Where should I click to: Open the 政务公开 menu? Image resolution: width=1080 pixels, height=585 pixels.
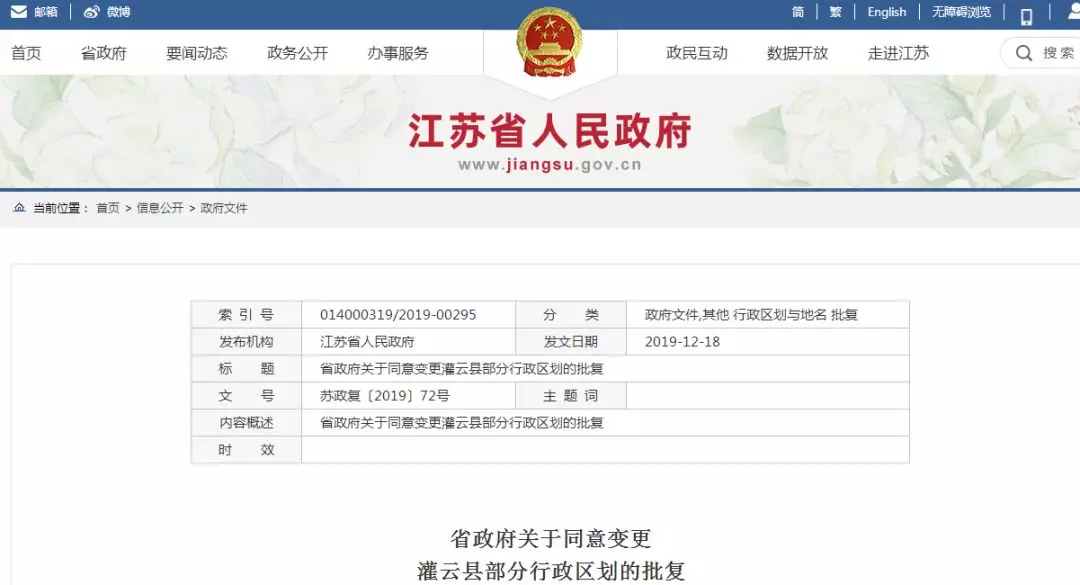[298, 53]
